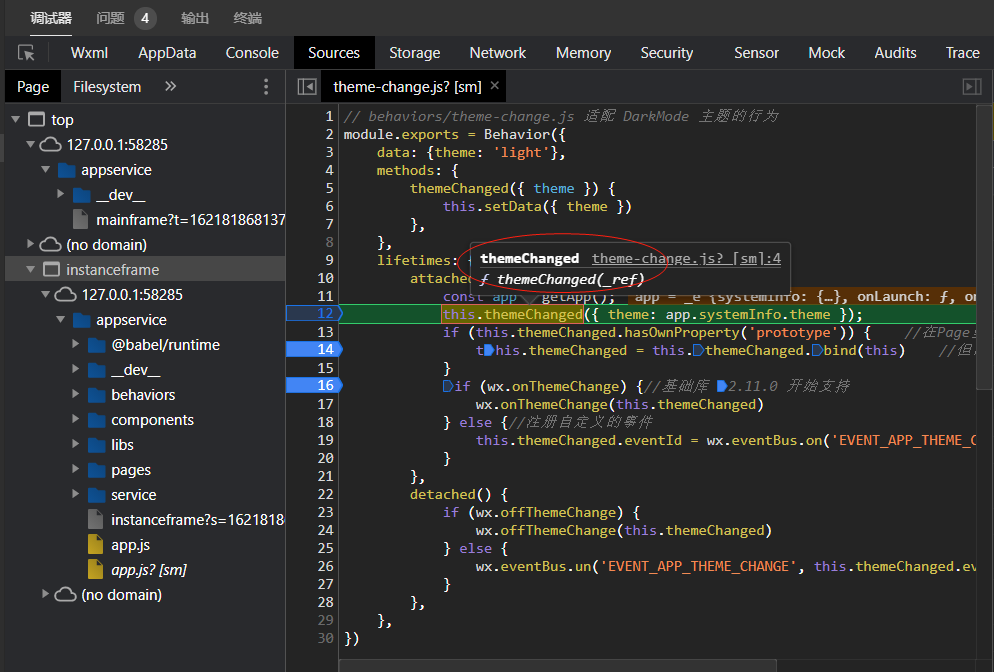Screen dimensions: 994x672
Task: Click the top frame icon
Action: 37,119
